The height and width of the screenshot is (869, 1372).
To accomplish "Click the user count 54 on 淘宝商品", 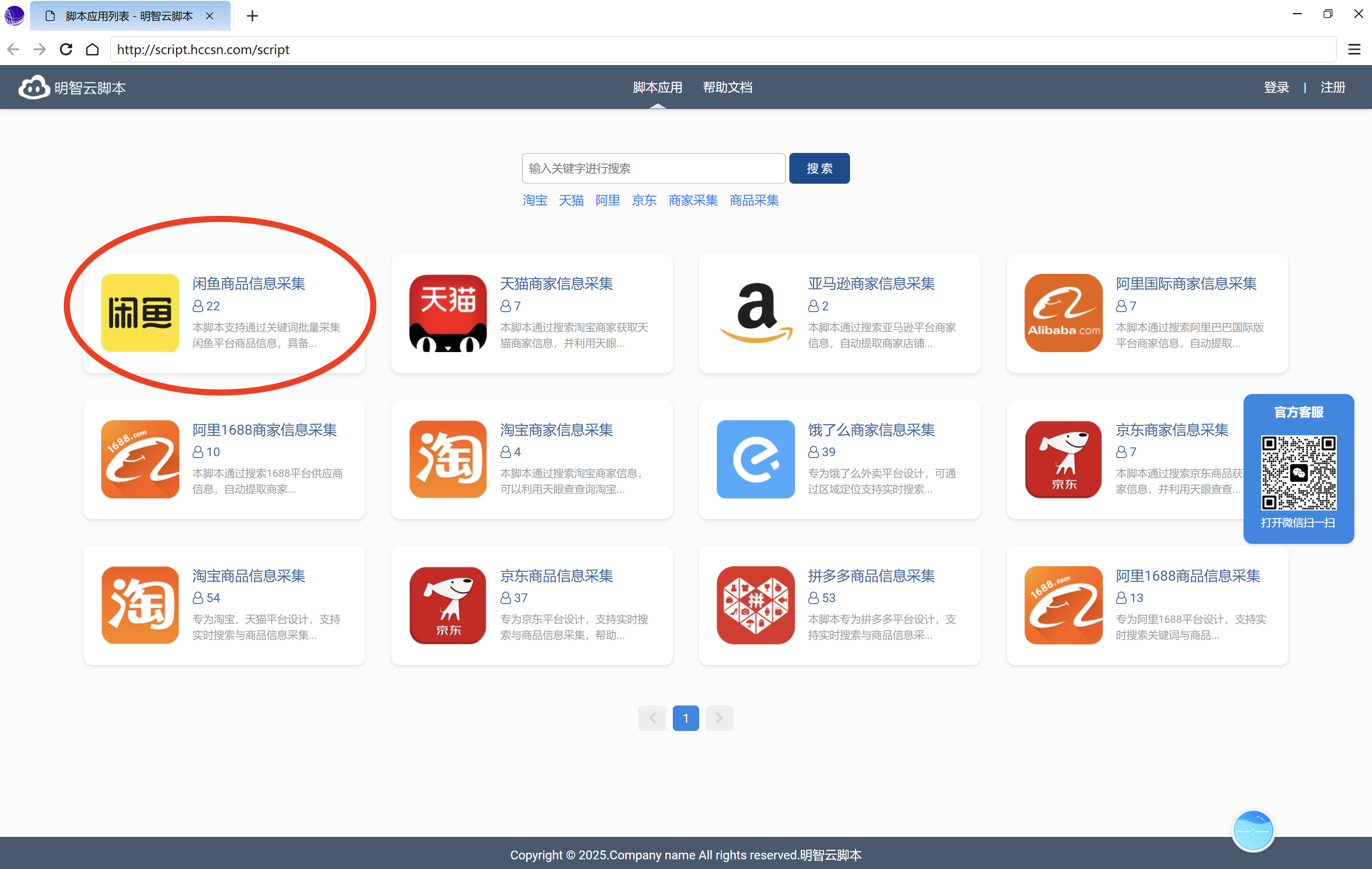I will tap(212, 598).
